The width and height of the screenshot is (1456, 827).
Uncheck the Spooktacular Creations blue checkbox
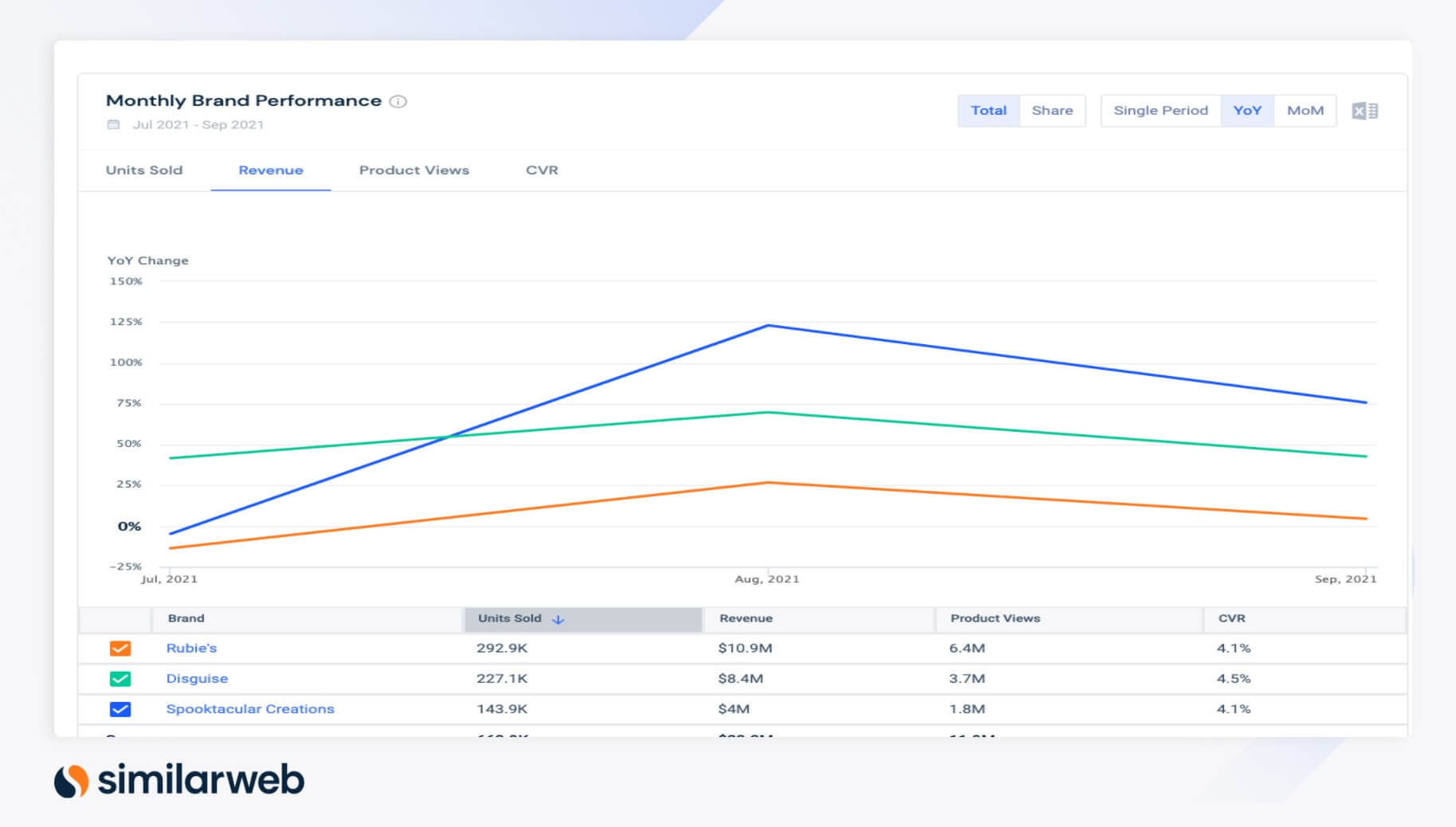pyautogui.click(x=120, y=709)
